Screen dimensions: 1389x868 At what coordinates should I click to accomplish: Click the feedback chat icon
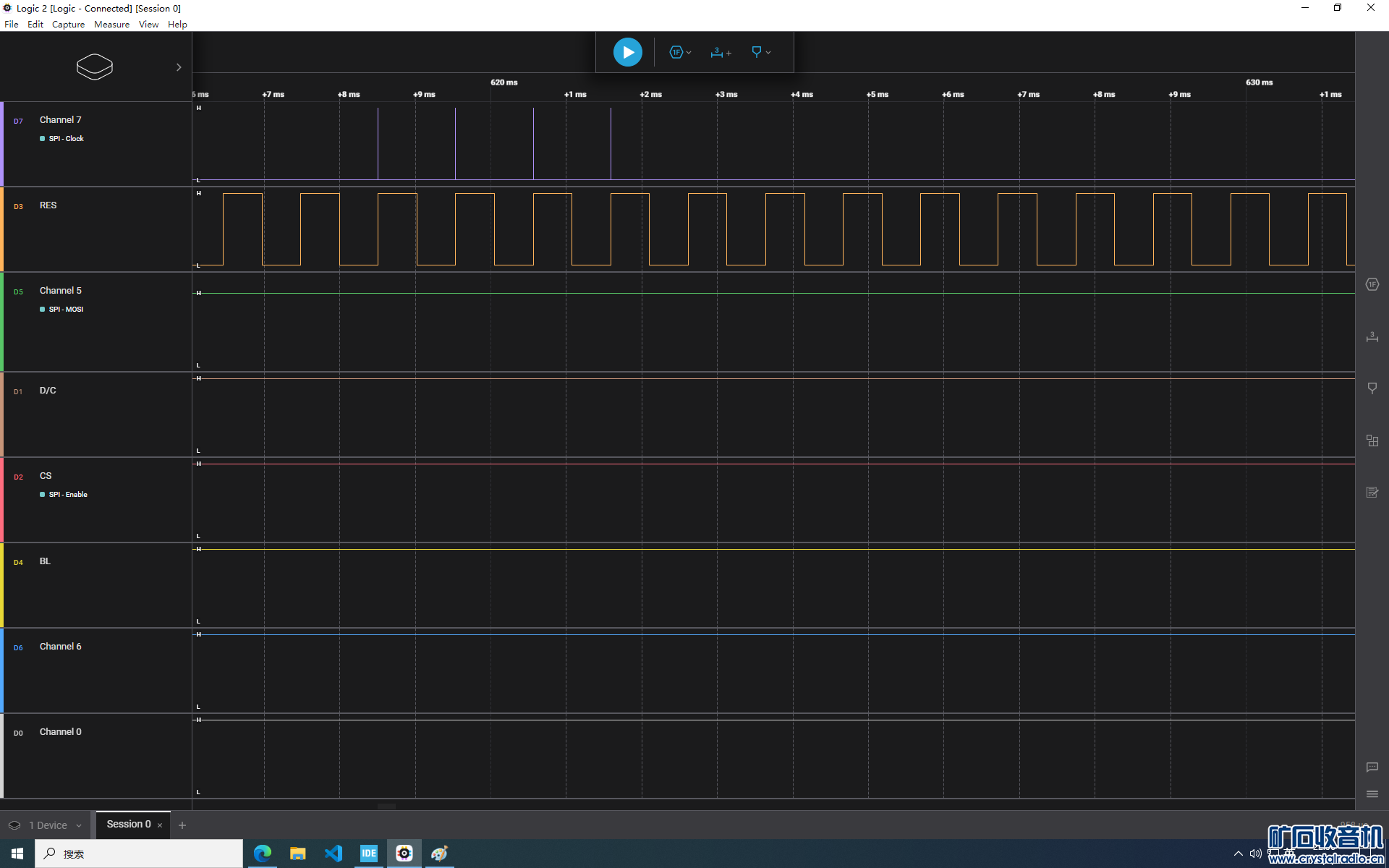click(1372, 767)
